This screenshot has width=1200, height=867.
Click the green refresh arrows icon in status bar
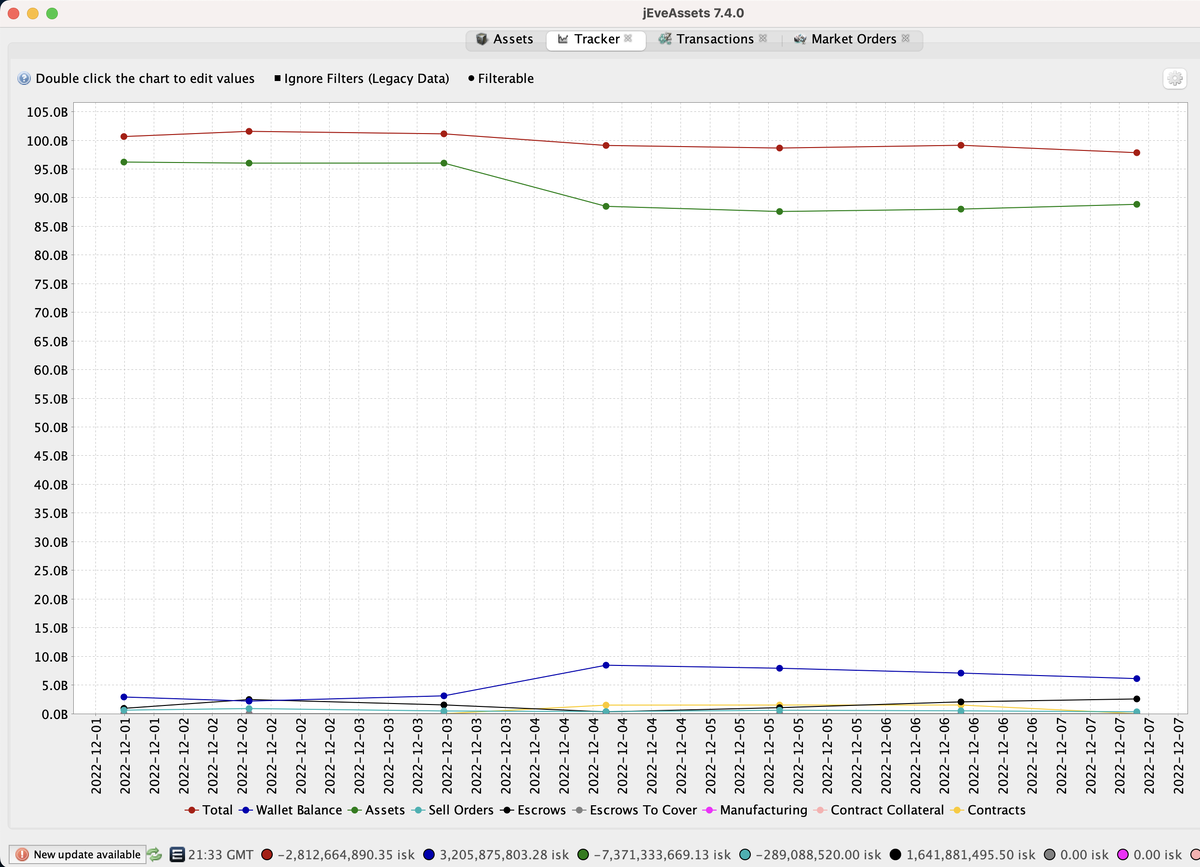[x=155, y=854]
